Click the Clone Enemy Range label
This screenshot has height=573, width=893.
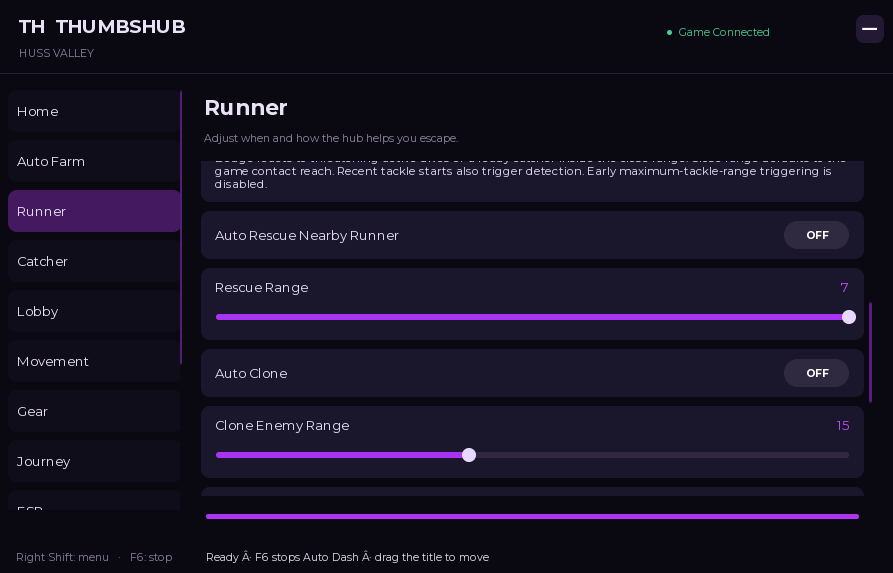pos(282,425)
